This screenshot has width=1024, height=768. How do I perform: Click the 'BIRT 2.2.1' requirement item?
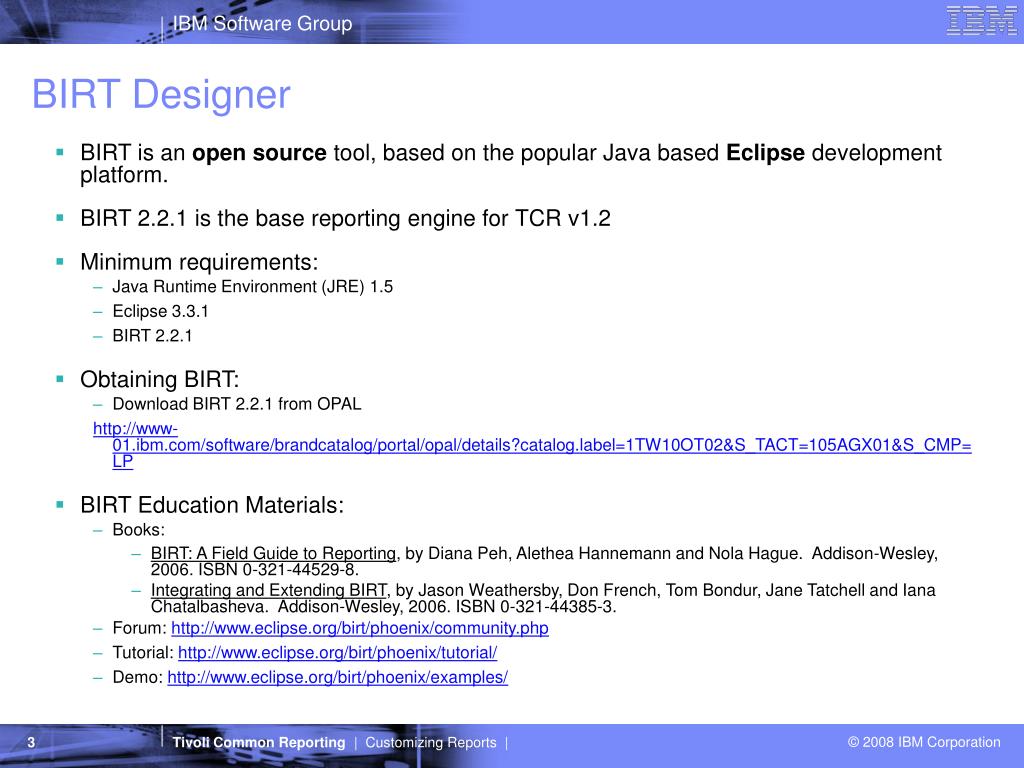pos(153,336)
